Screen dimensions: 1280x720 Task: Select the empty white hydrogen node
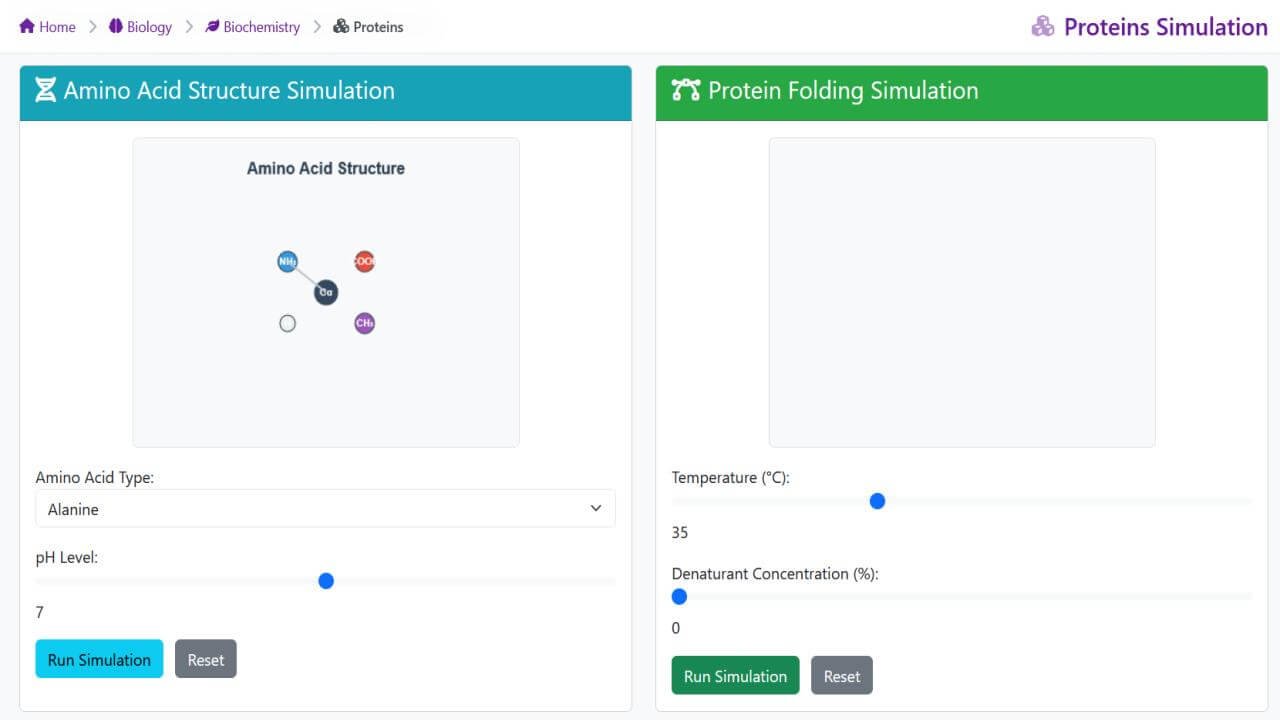click(x=288, y=323)
